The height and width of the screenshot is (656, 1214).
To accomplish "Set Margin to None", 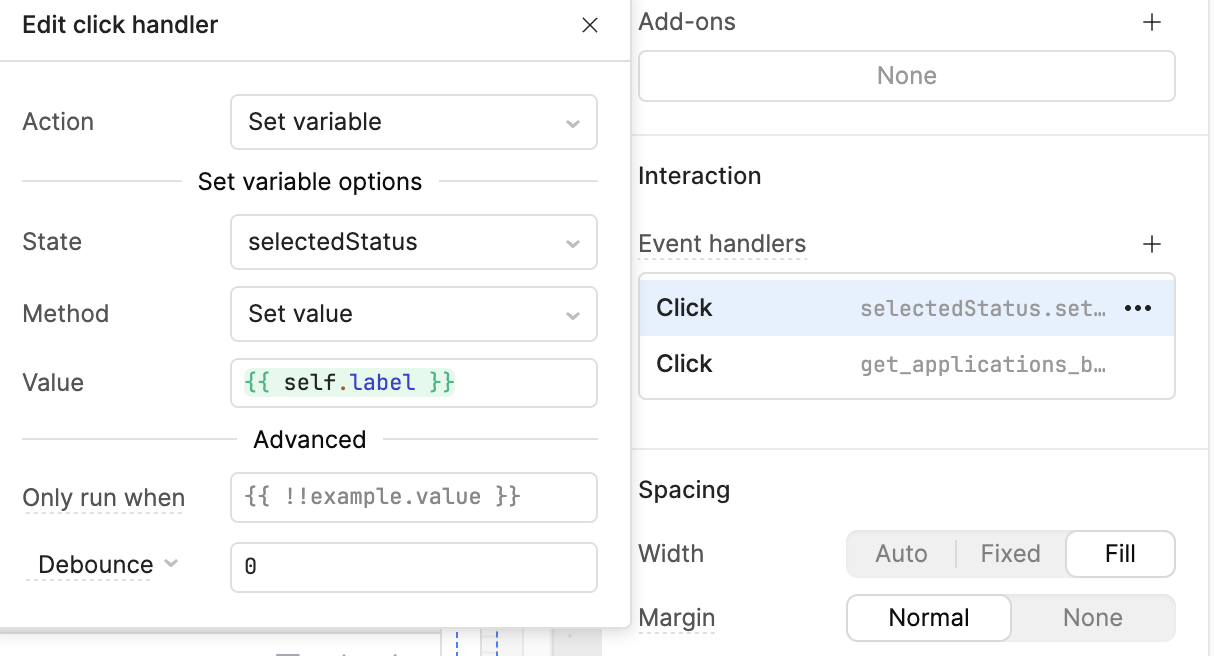I will [x=1092, y=618].
